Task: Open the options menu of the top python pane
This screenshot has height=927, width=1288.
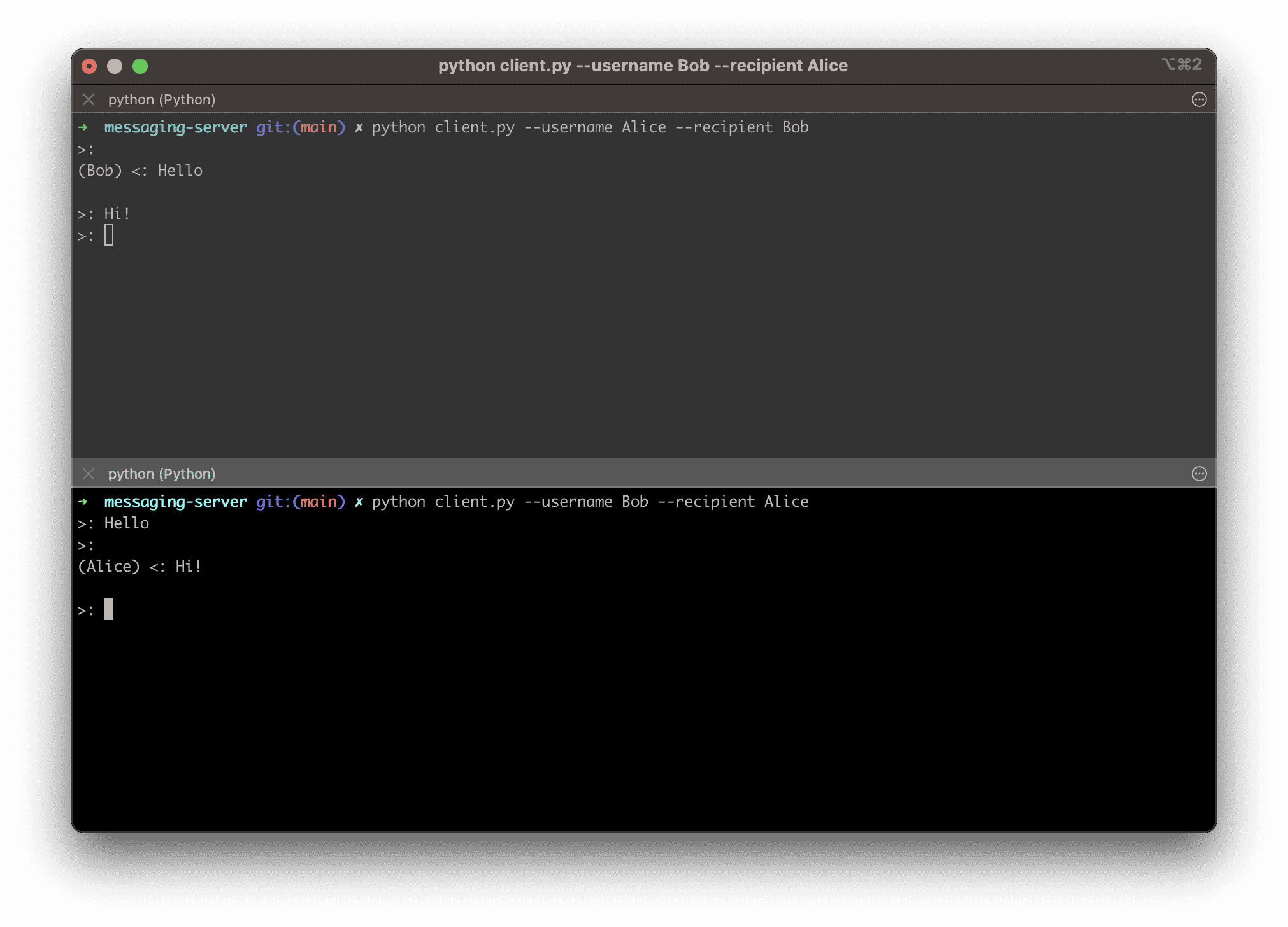Action: point(1200,99)
